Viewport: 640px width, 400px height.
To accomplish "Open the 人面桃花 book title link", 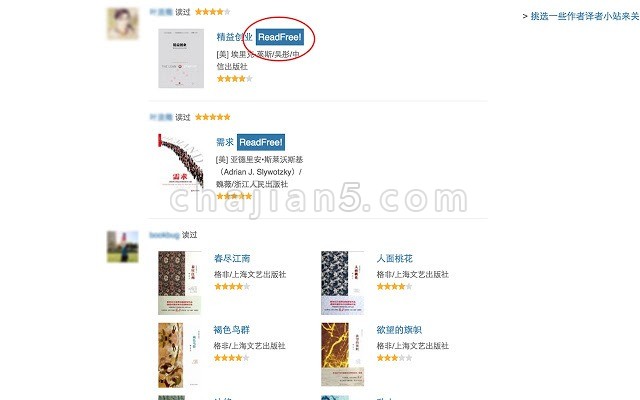I will click(x=394, y=258).
